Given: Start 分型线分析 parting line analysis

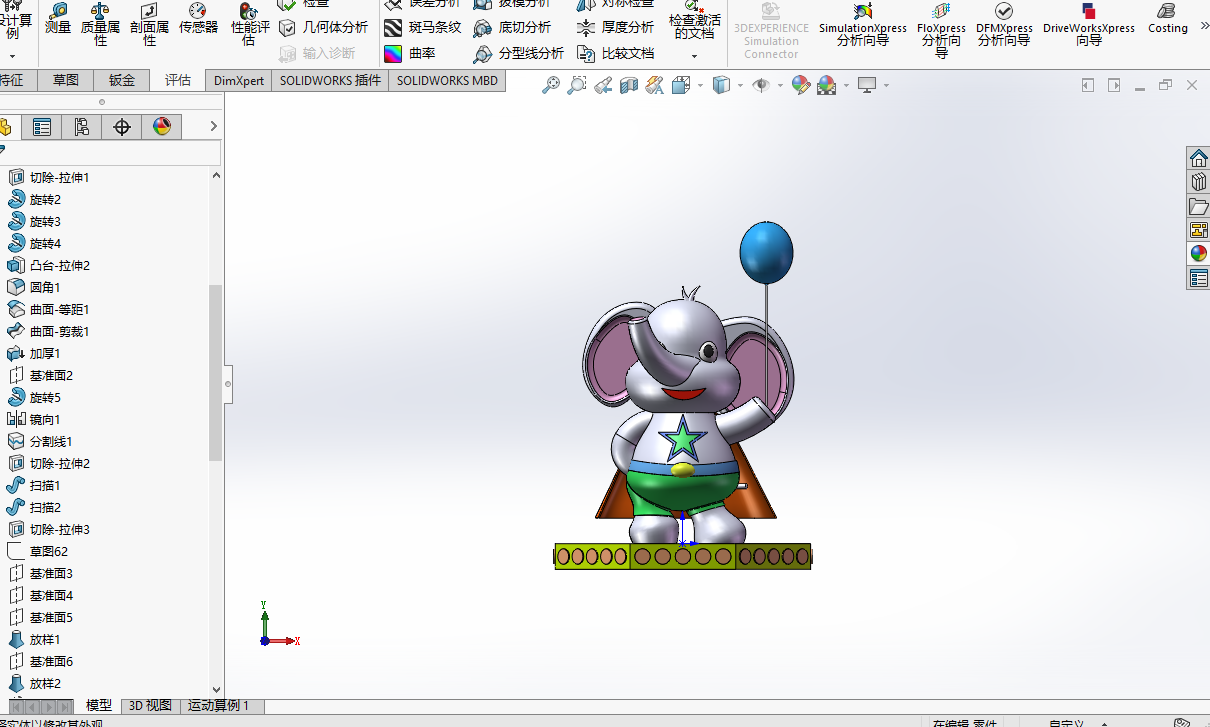Looking at the screenshot, I should (x=518, y=53).
